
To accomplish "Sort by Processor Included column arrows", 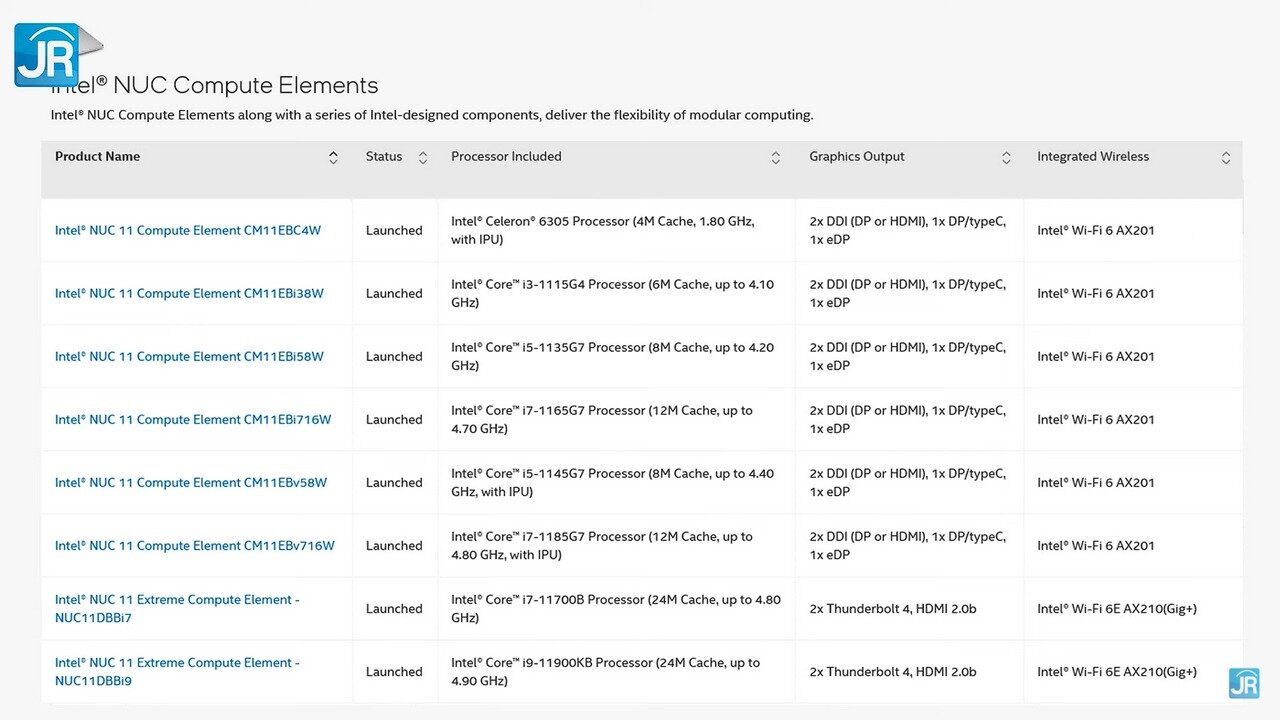I will click(x=775, y=158).
